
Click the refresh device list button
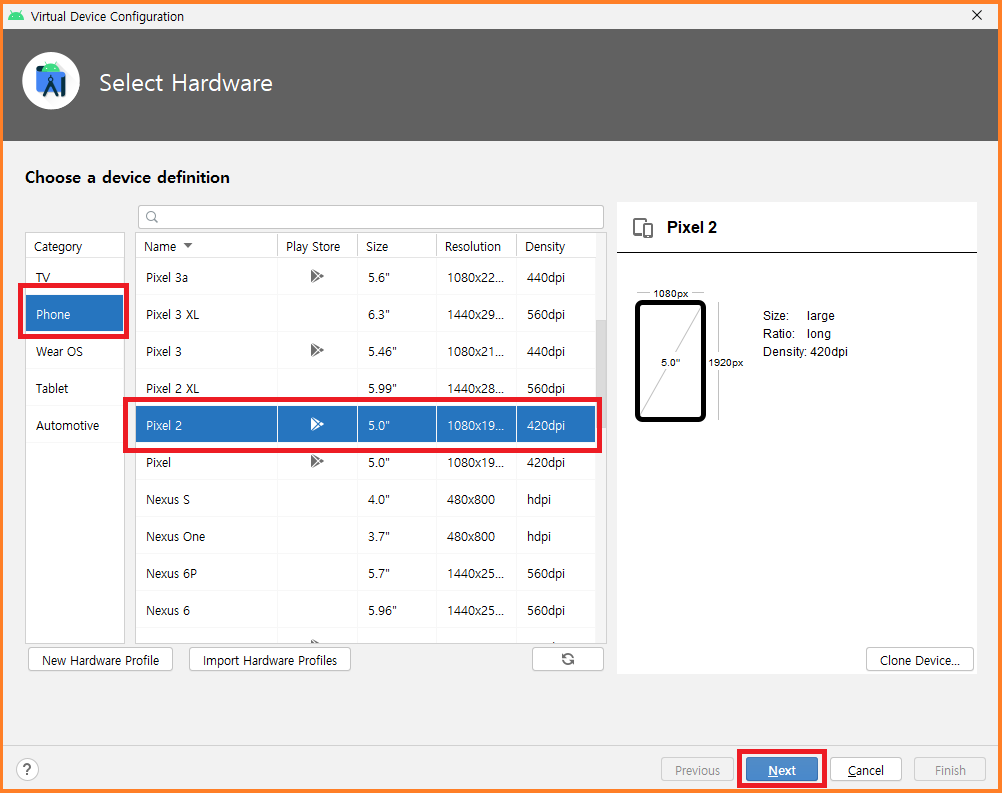pyautogui.click(x=567, y=659)
